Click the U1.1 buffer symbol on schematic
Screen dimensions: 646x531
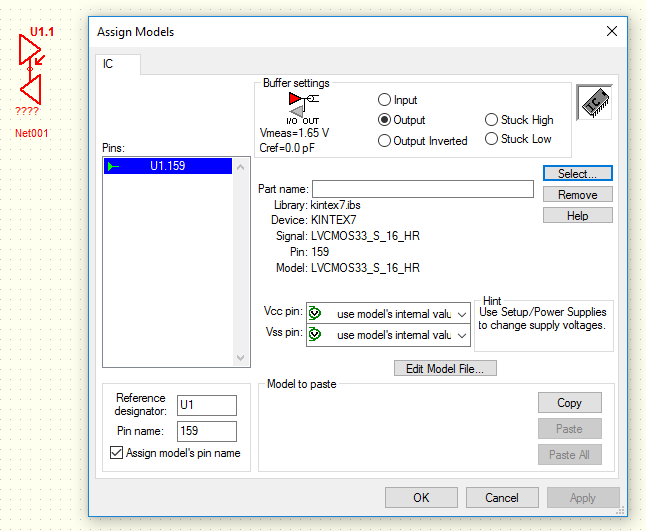(30, 70)
